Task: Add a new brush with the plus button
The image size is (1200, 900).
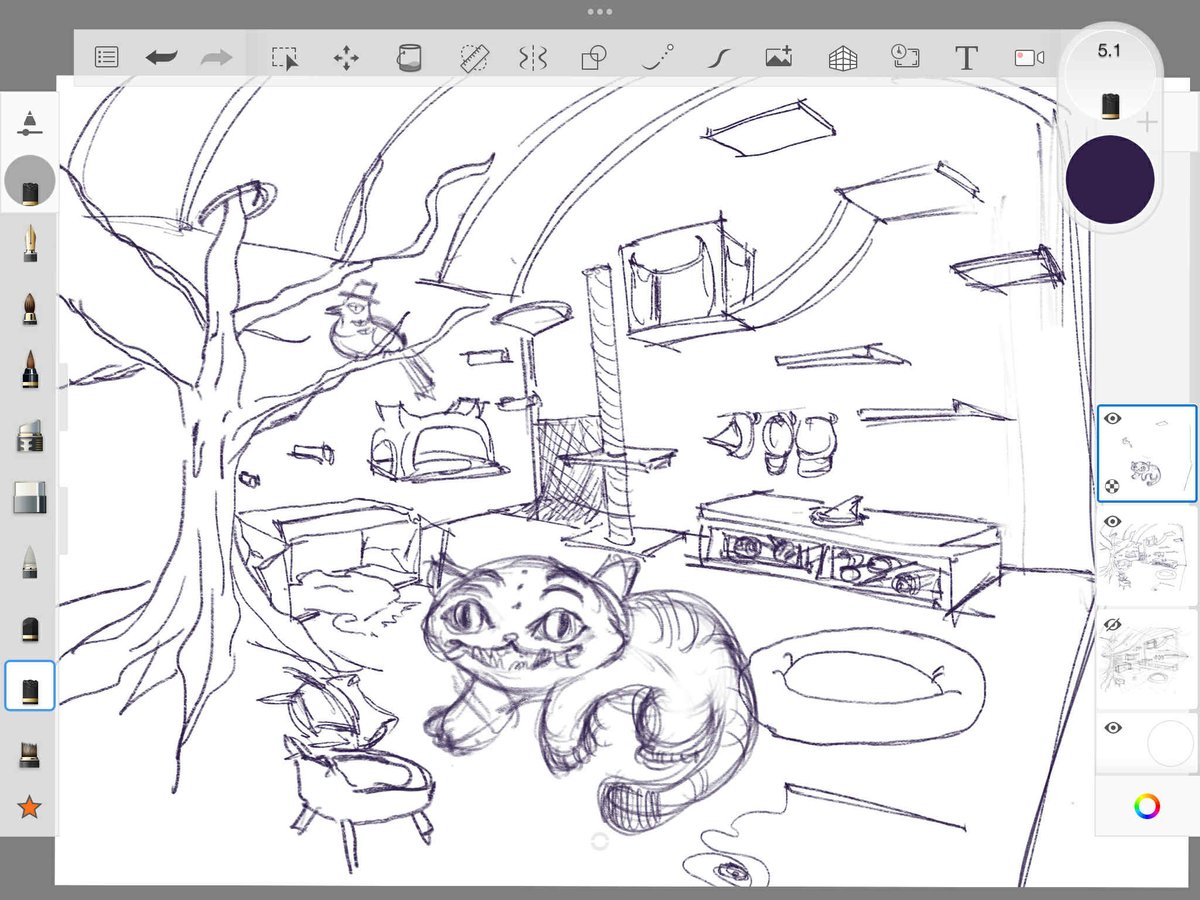Action: [1146, 122]
